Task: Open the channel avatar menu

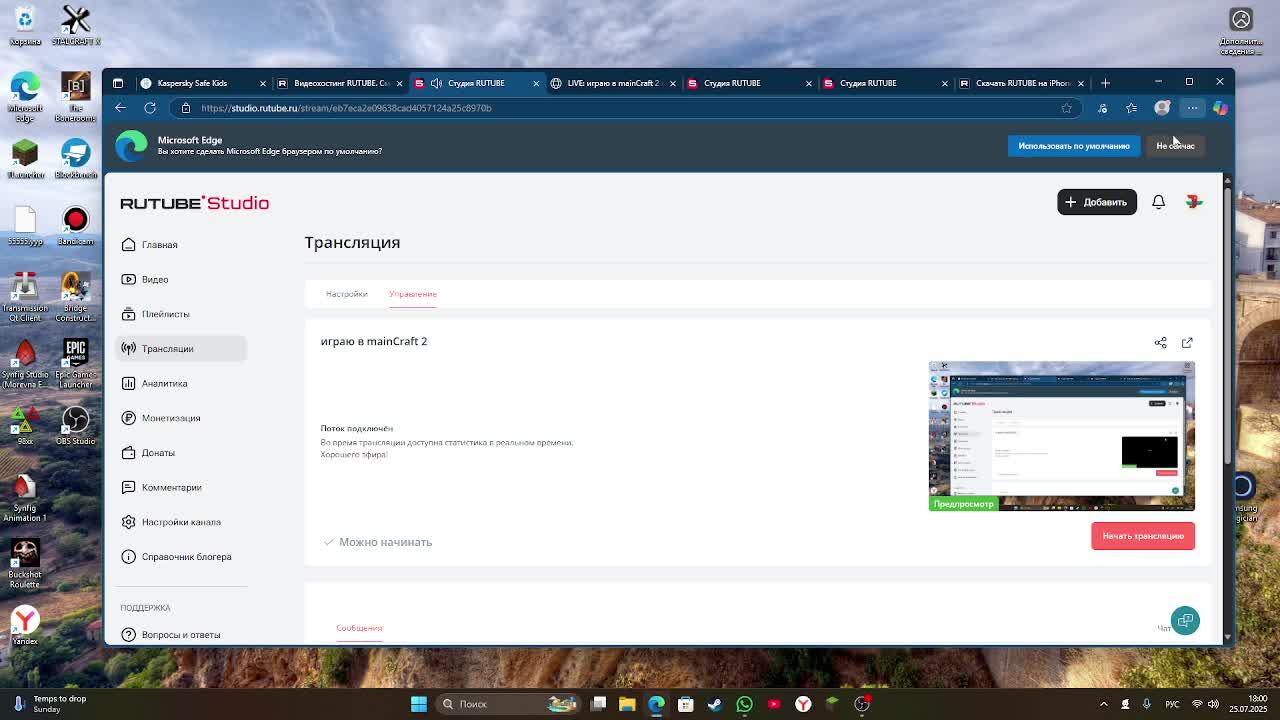Action: coord(1194,202)
